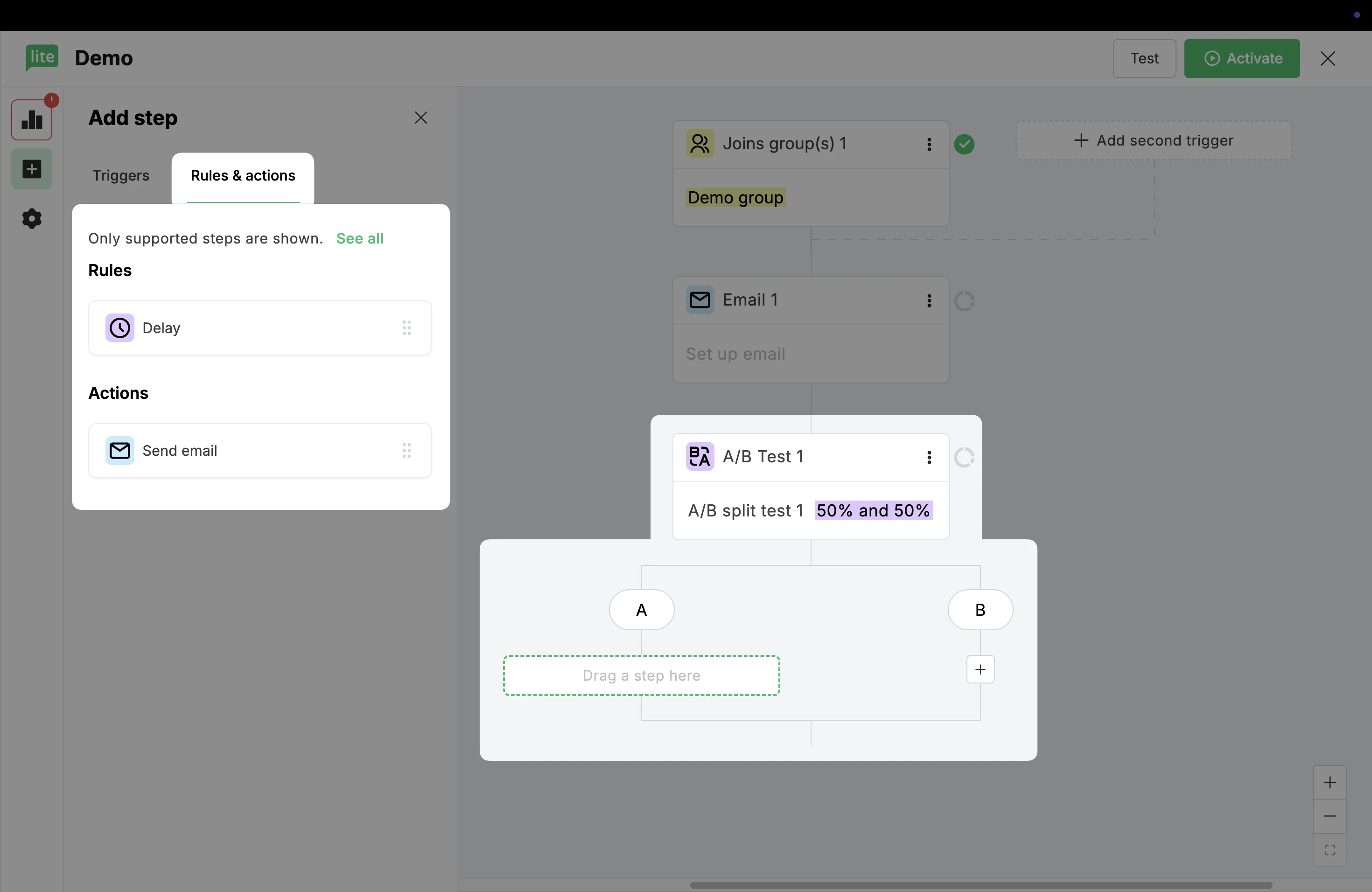Screen dimensions: 1372x892
Task: Click the horizontal canvas scrollbar
Action: [980, 885]
